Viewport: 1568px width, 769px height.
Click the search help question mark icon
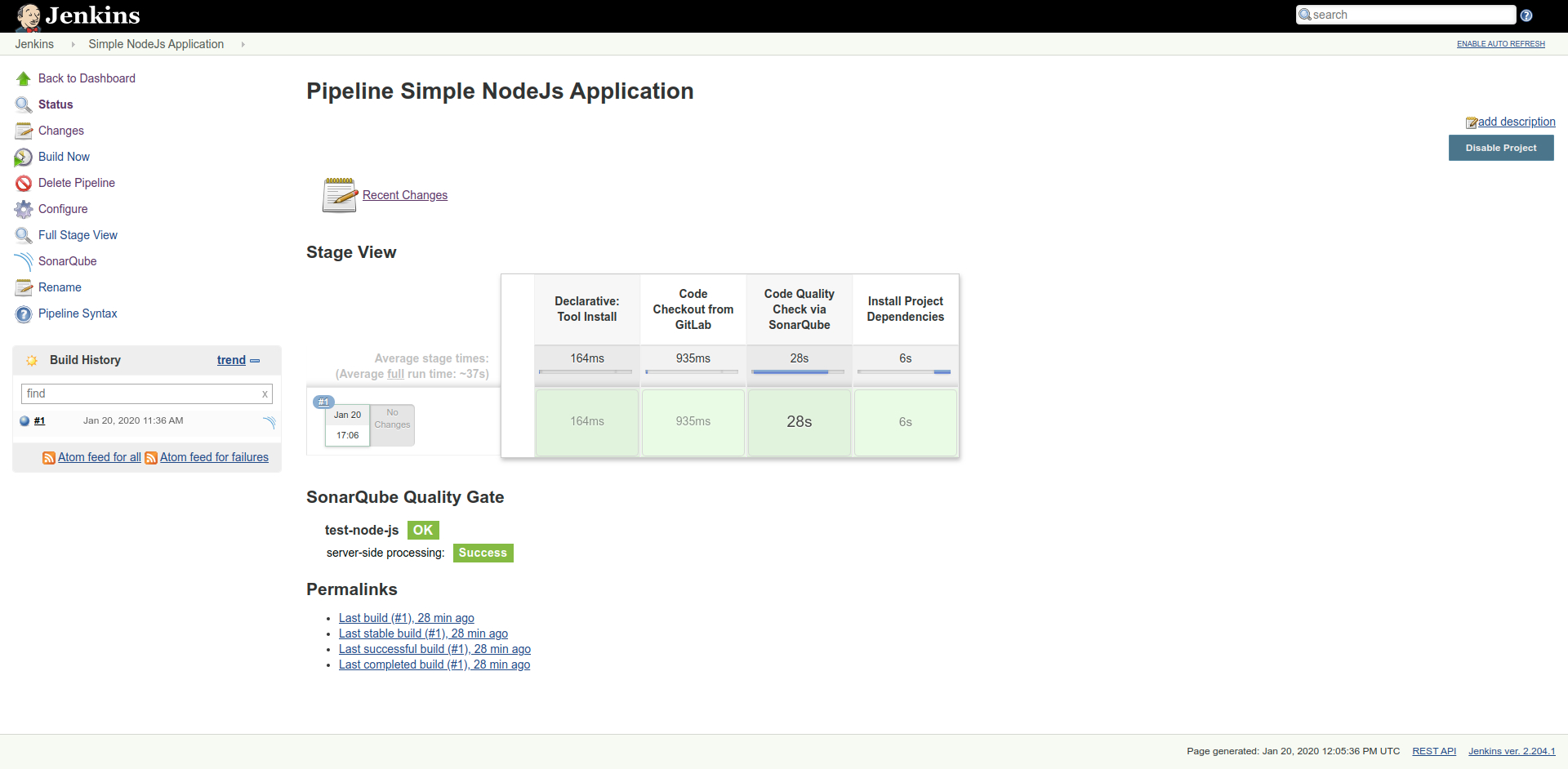pos(1526,16)
